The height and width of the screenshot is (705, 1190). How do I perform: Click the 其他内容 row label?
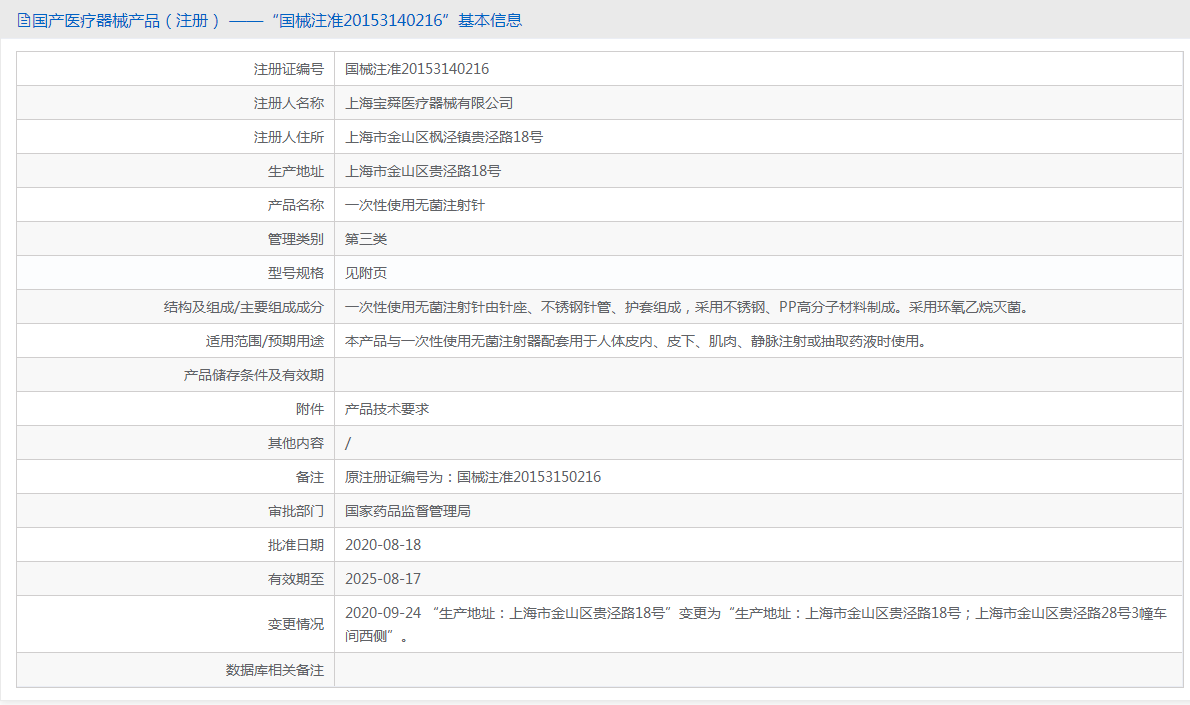coord(295,443)
